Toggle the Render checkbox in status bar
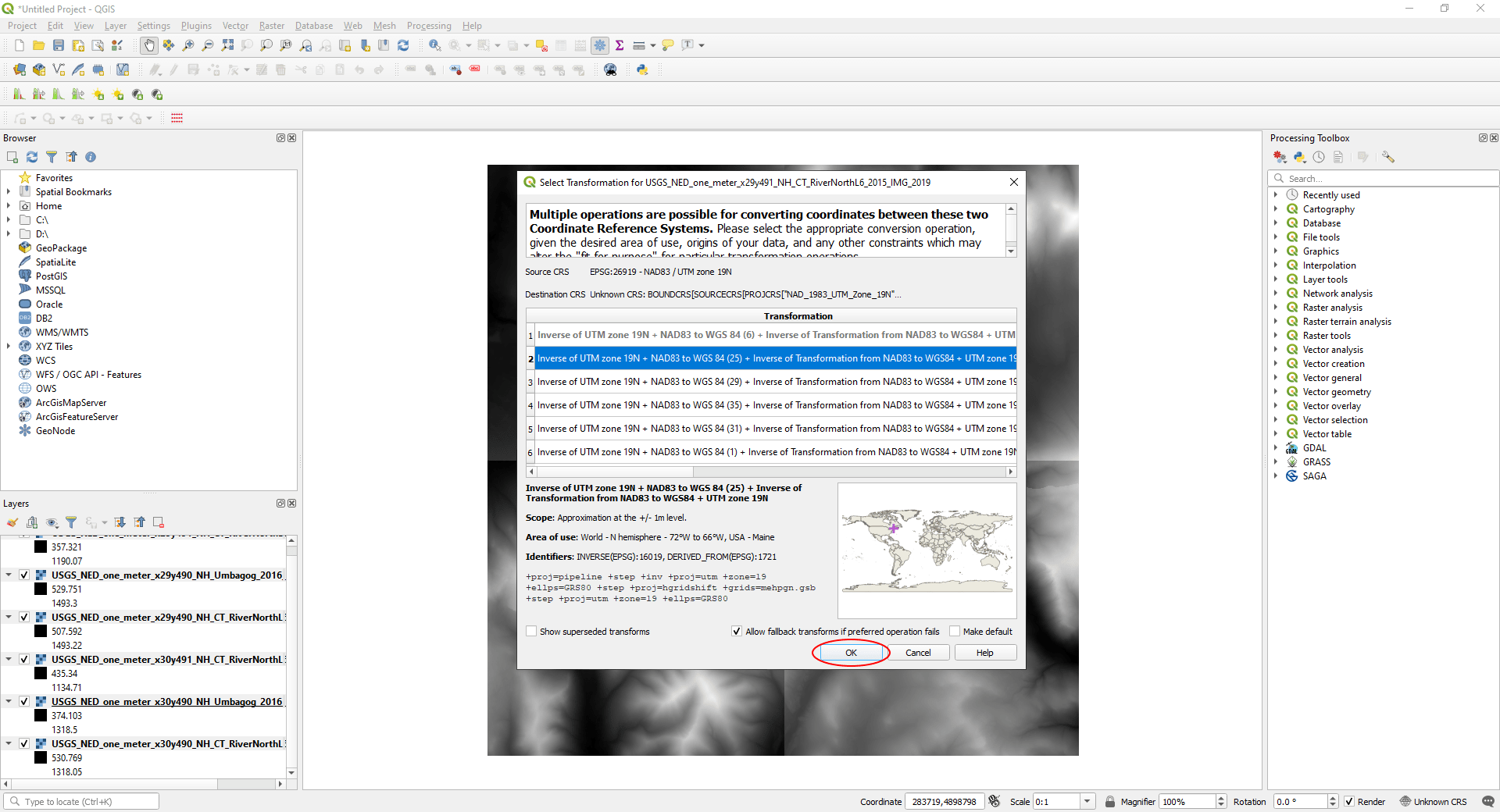The height and width of the screenshot is (812, 1500). click(x=1349, y=802)
